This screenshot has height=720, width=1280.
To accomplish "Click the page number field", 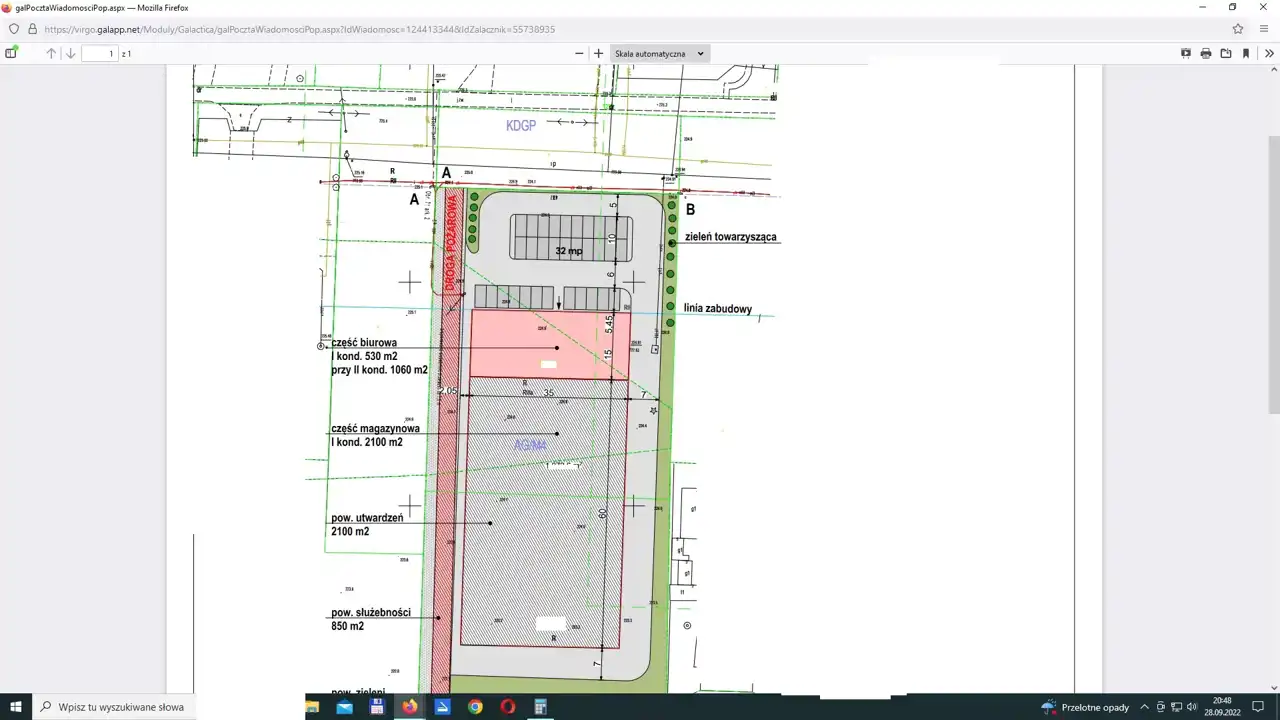I will 99,53.
